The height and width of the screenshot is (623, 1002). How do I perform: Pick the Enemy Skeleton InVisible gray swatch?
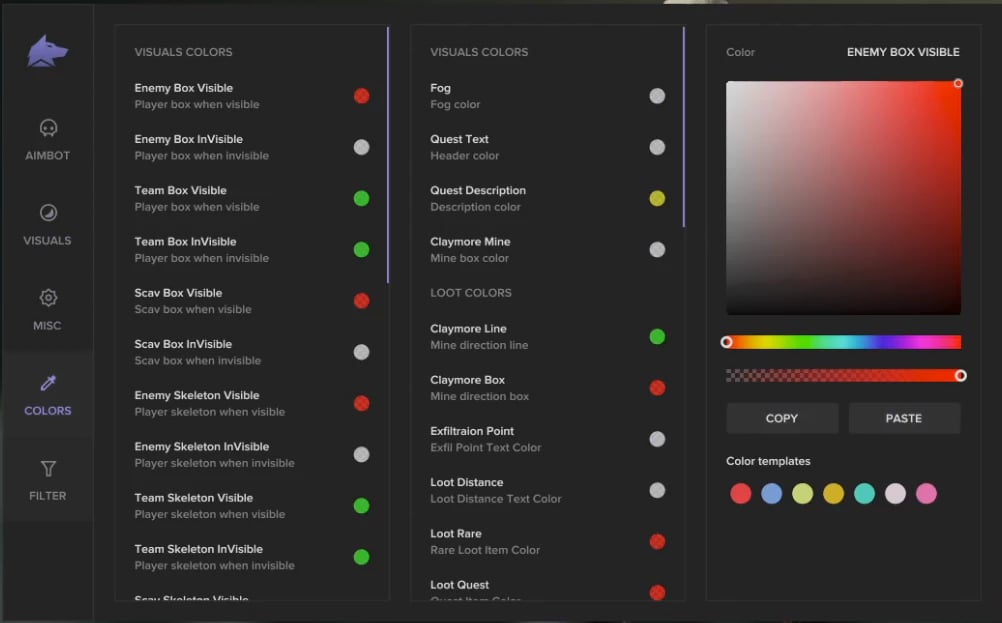361,454
